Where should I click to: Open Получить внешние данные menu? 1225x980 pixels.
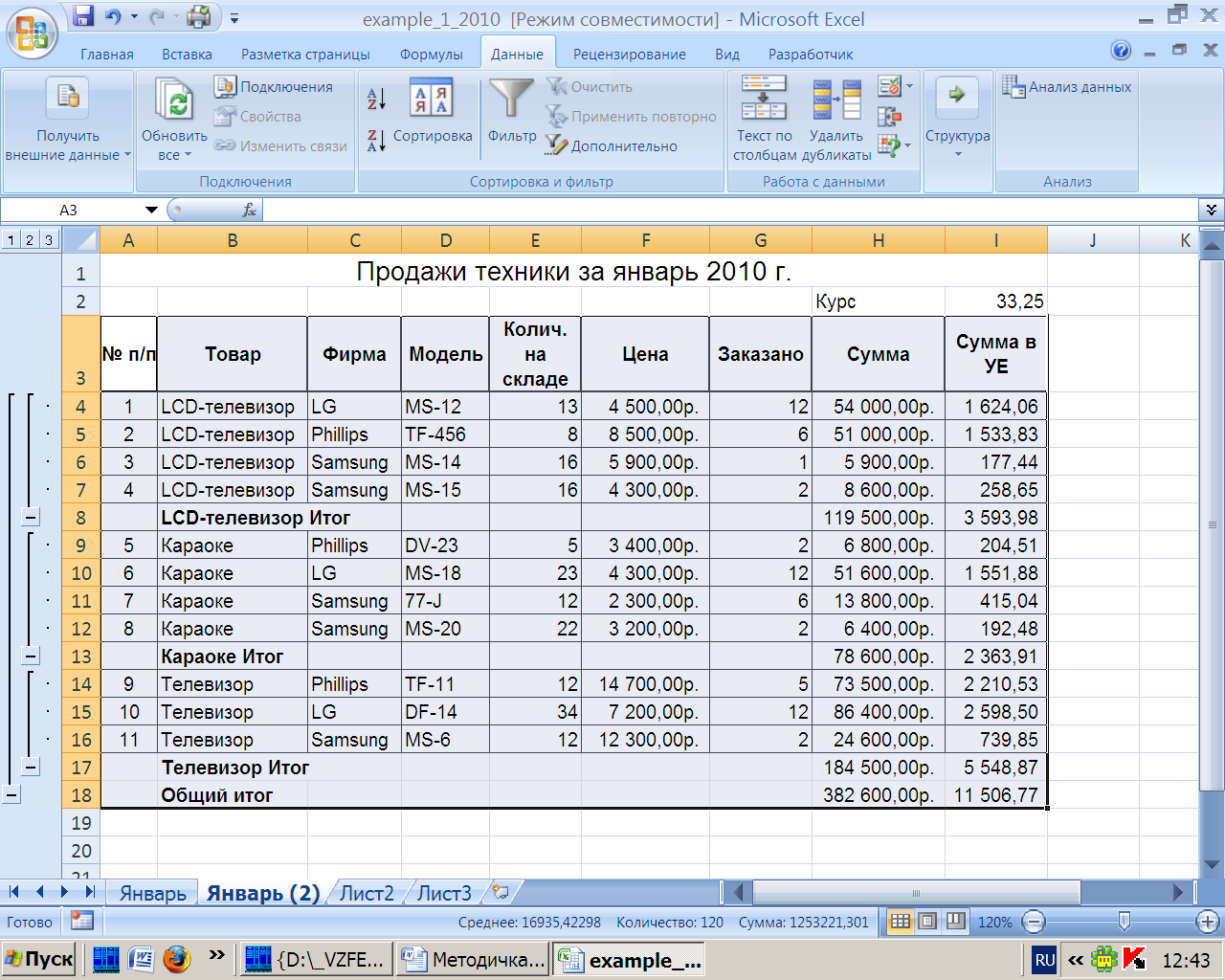(x=67, y=121)
